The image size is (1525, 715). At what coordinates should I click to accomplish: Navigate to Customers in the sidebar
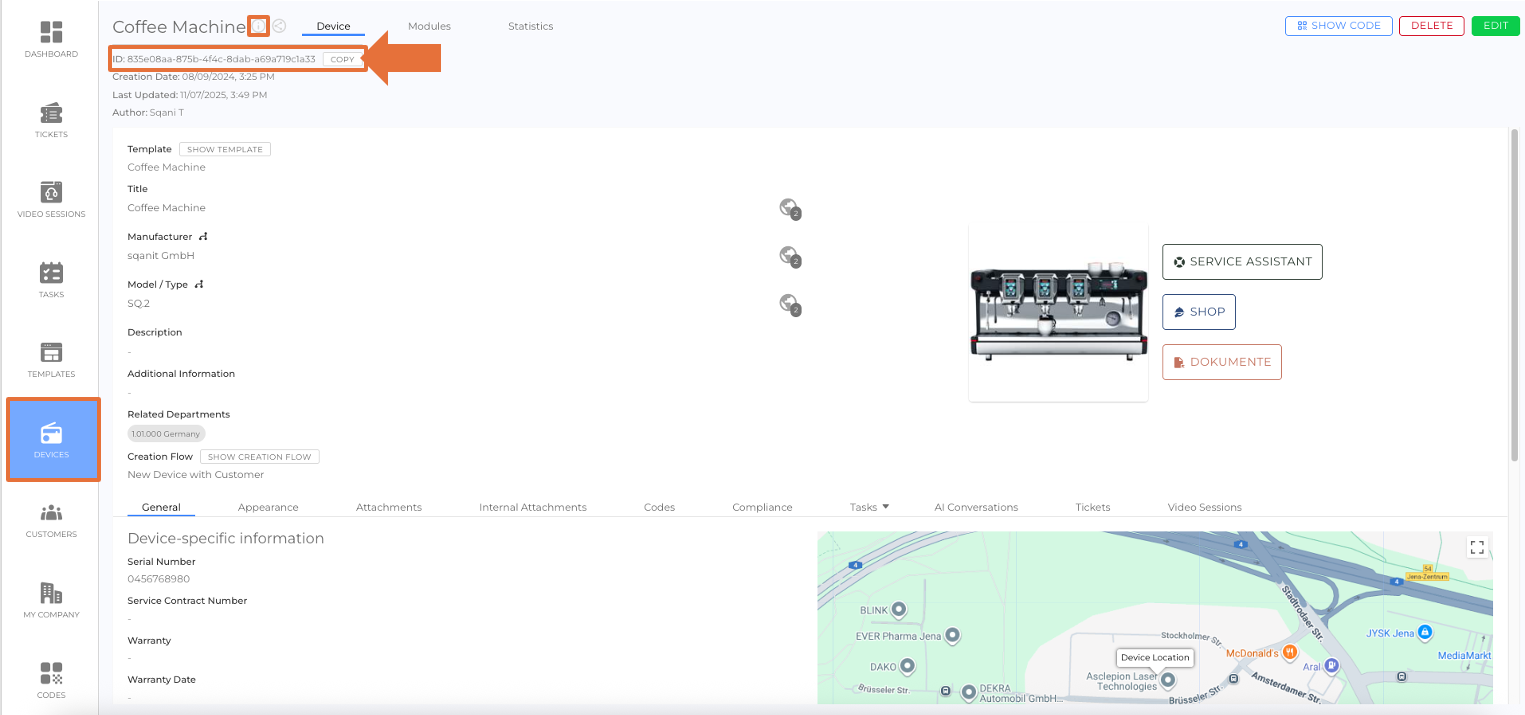51,520
